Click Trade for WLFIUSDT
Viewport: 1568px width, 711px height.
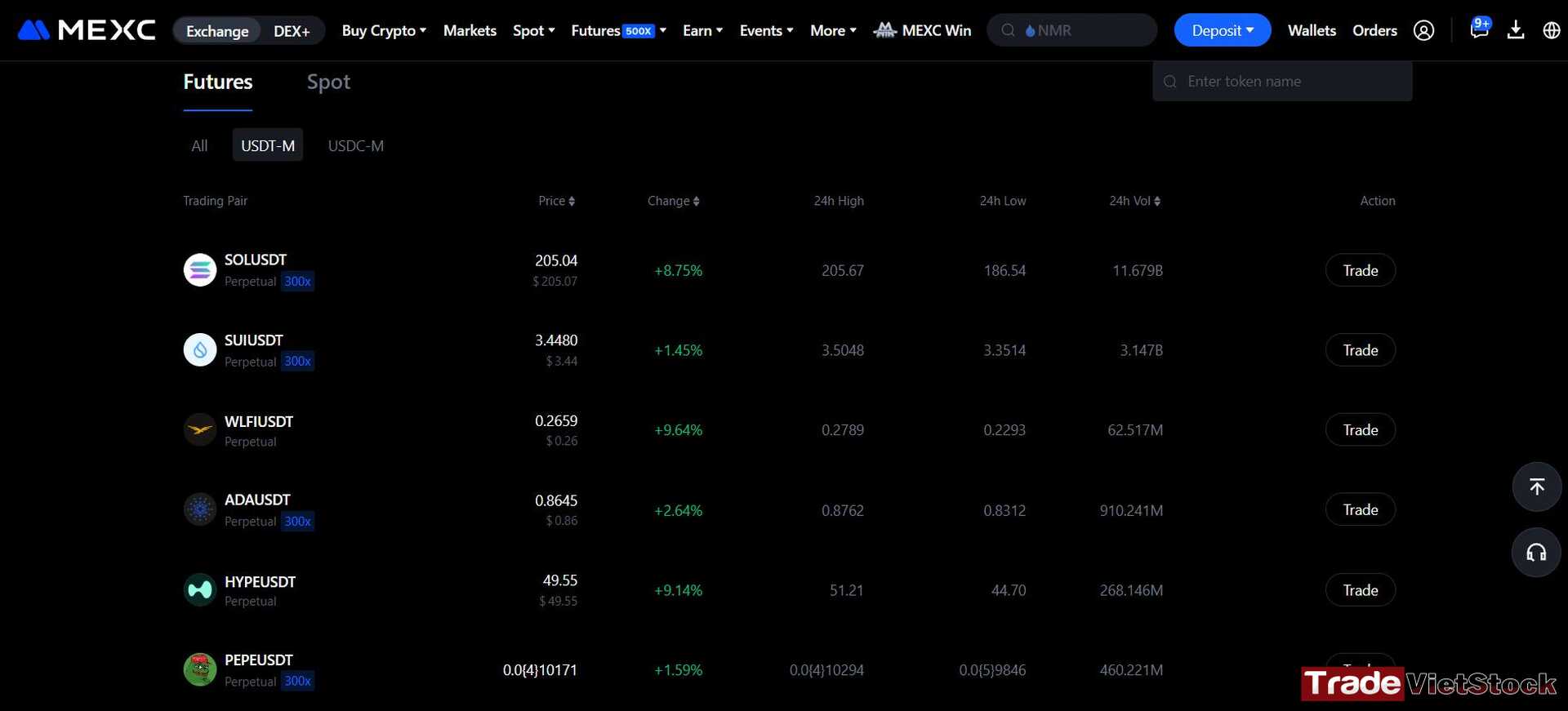coord(1361,429)
